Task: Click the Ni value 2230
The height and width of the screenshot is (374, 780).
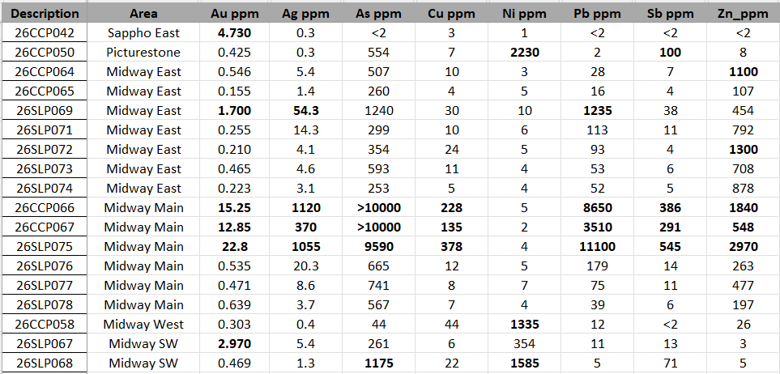Action: (x=525, y=52)
